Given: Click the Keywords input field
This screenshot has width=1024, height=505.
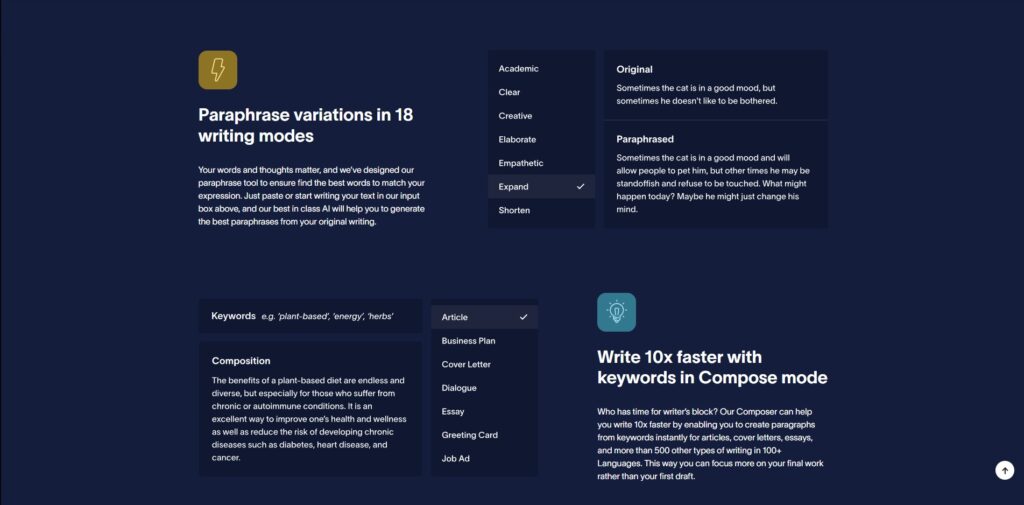Looking at the screenshot, I should [310, 316].
